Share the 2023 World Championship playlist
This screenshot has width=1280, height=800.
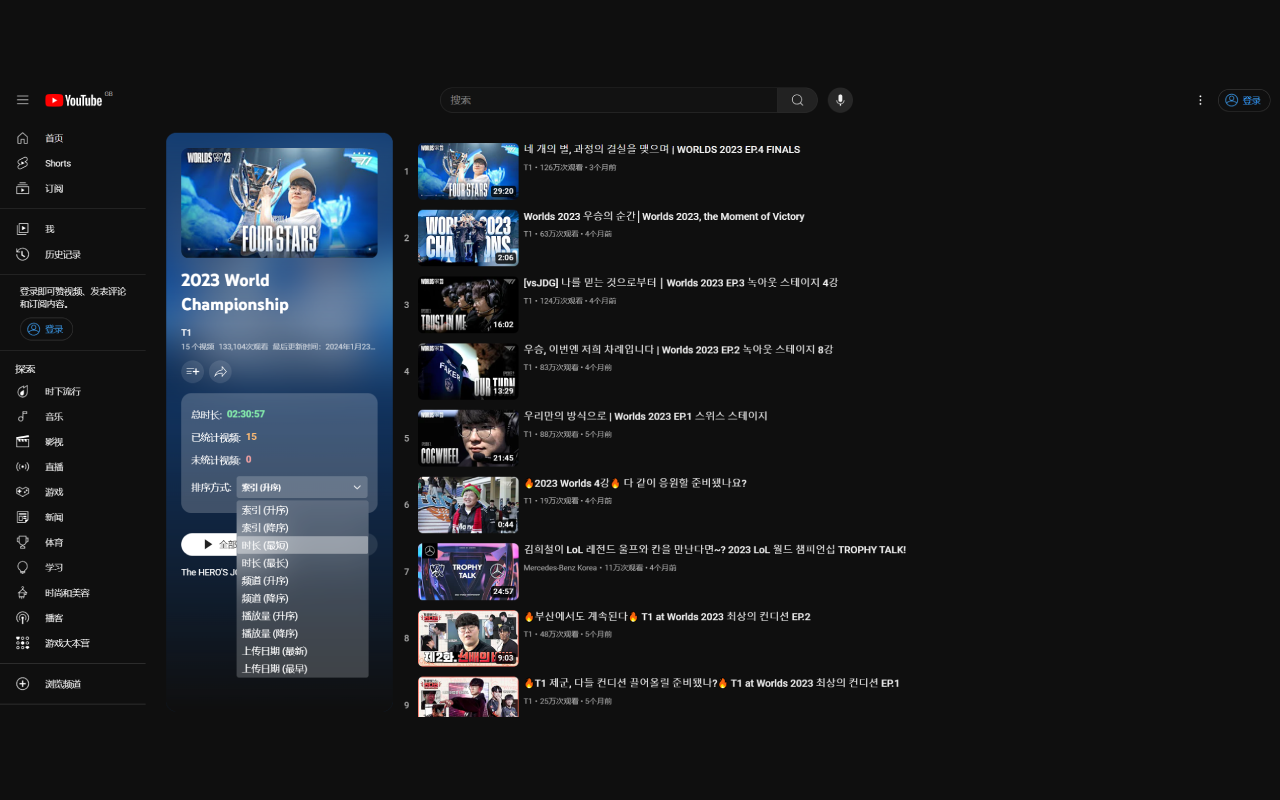point(220,371)
